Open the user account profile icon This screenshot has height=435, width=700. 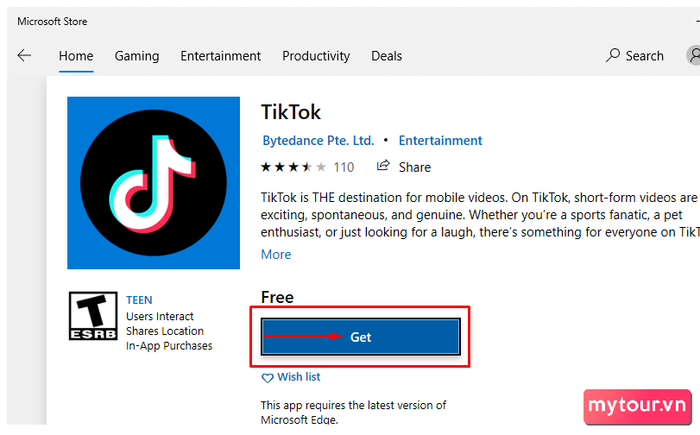pyautogui.click(x=693, y=55)
